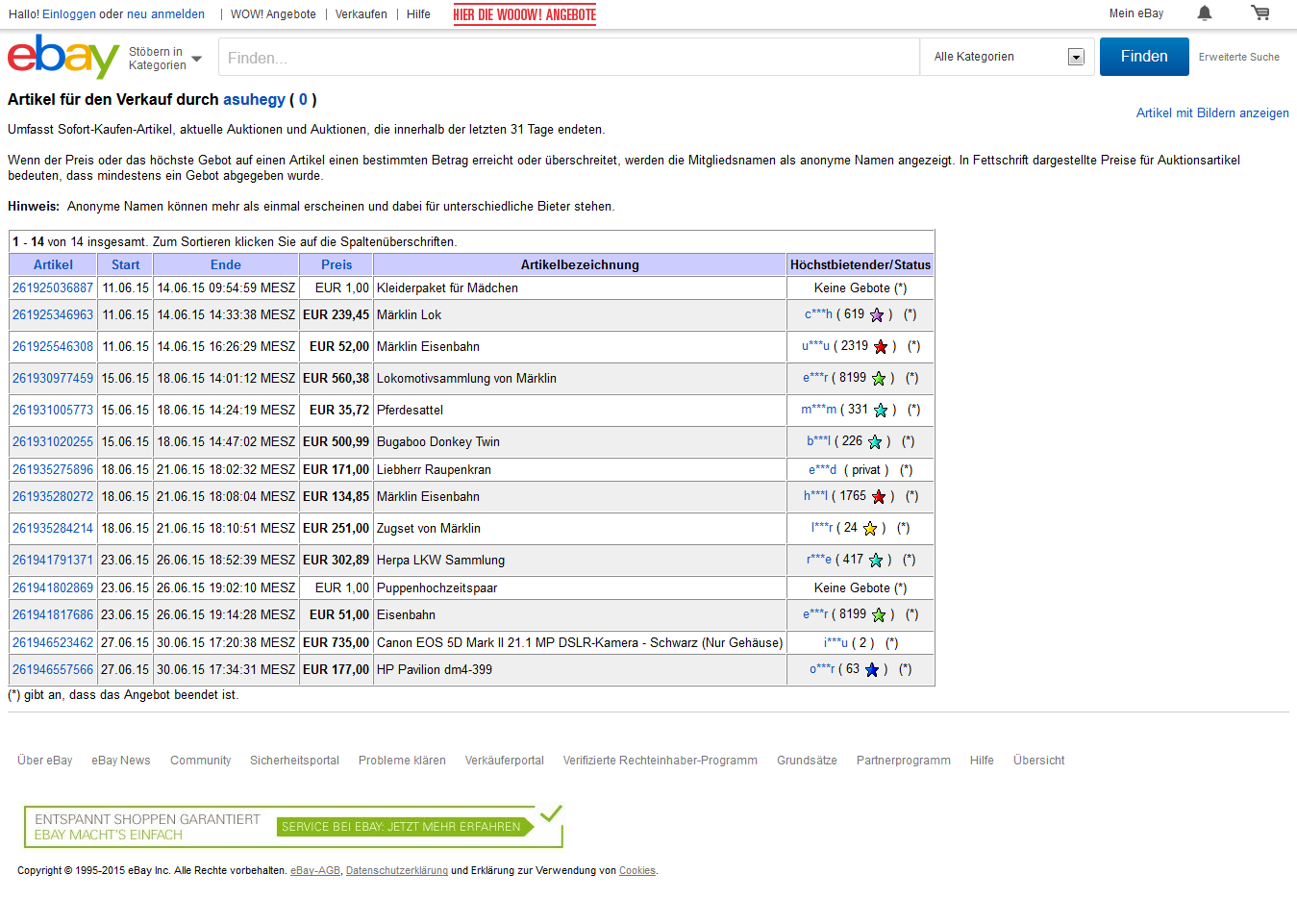
Task: Click green star in Lokomotivsammlung von Märklin row
Action: (x=879, y=379)
